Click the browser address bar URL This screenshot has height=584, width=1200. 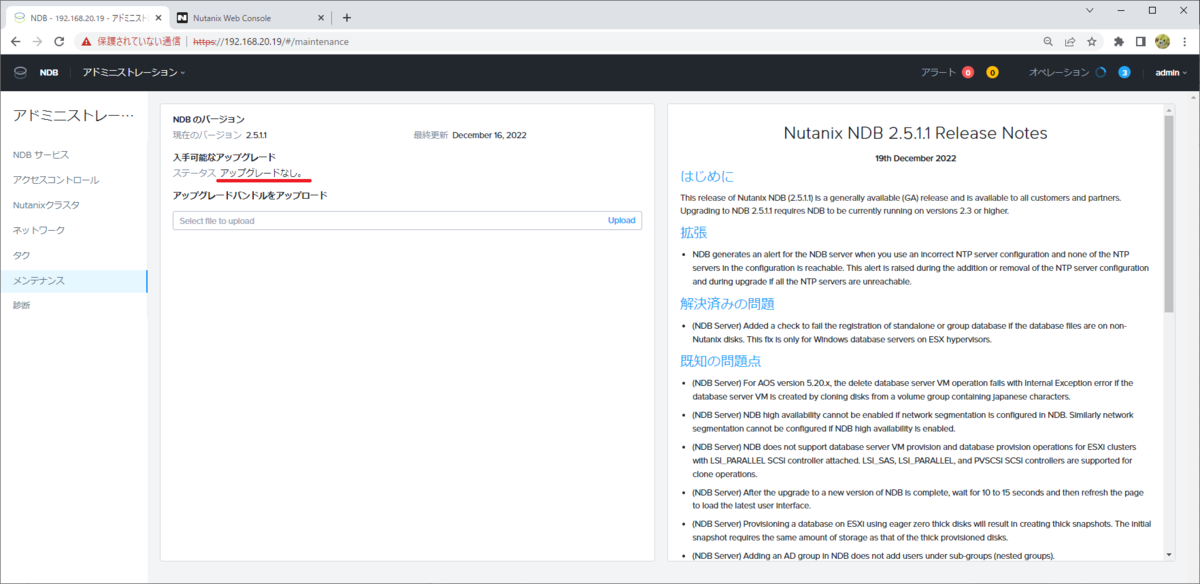(x=271, y=42)
